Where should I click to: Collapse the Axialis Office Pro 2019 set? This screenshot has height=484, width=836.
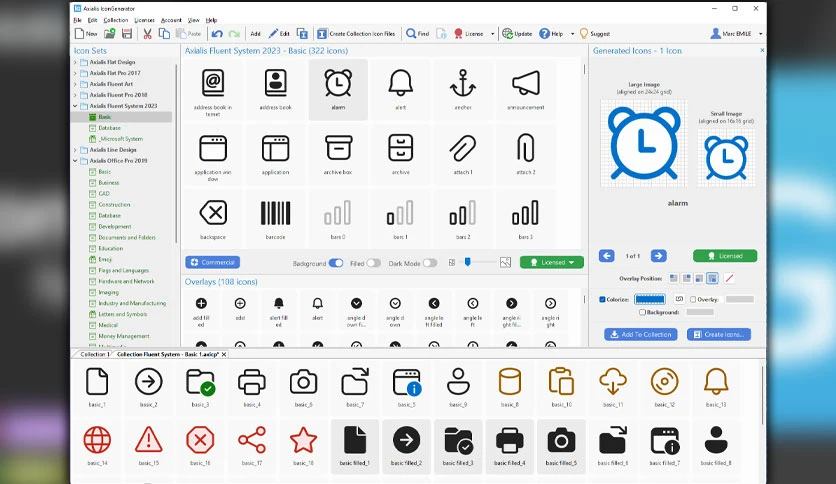pos(75,160)
